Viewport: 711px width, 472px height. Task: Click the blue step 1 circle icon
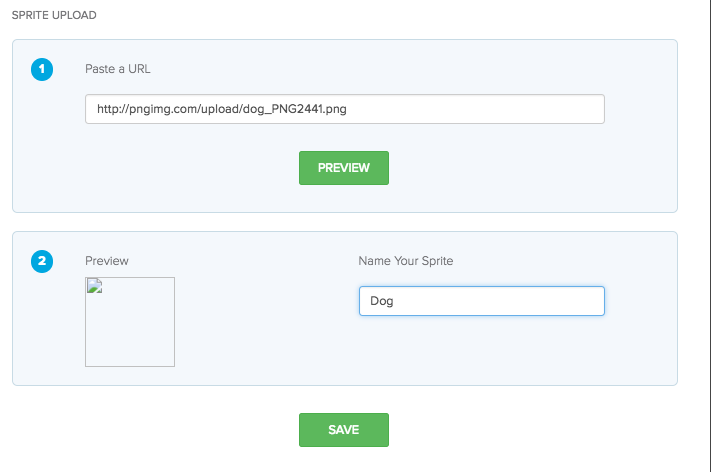[42, 69]
